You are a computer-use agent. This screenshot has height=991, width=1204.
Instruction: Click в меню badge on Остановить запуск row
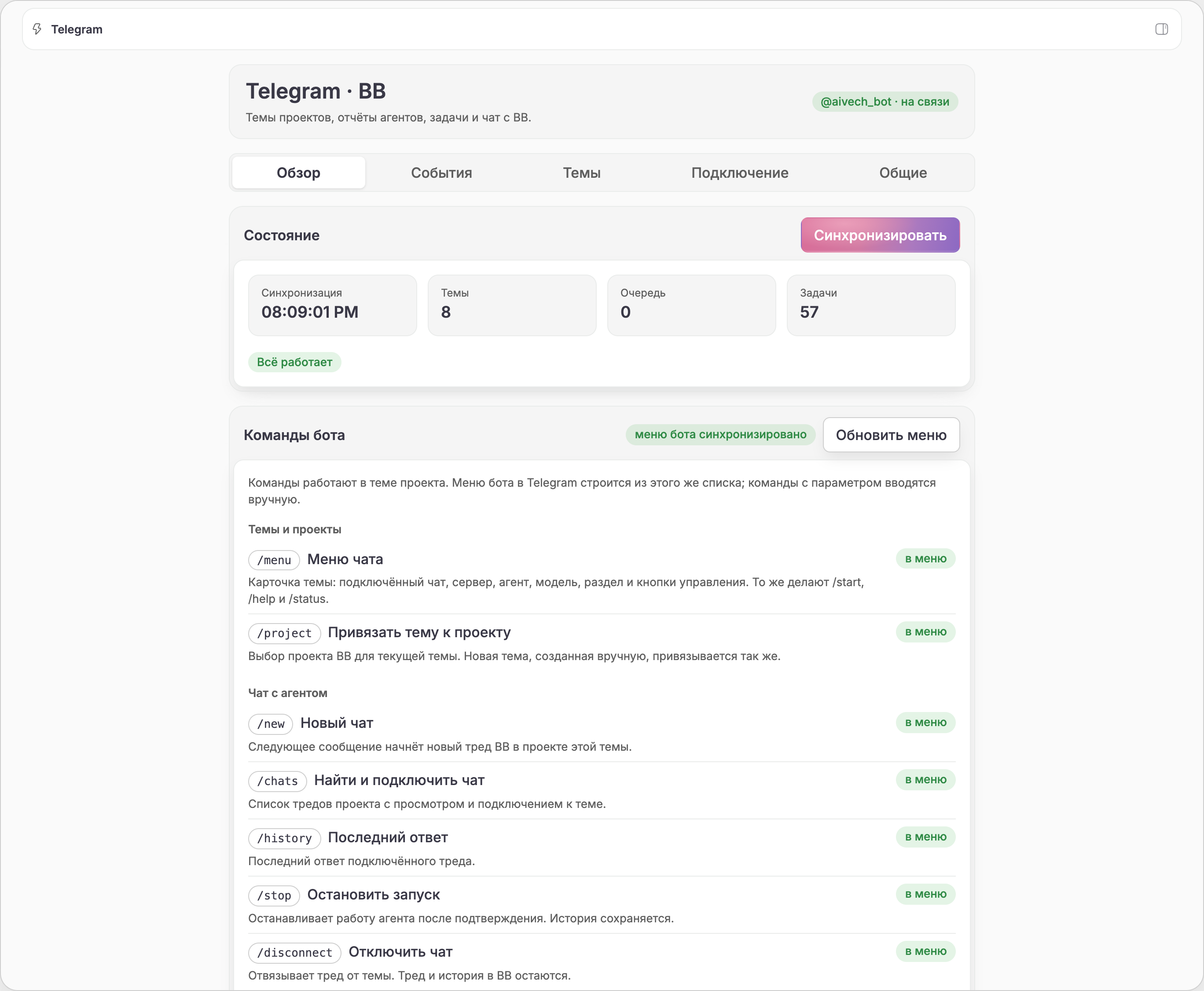pos(925,894)
